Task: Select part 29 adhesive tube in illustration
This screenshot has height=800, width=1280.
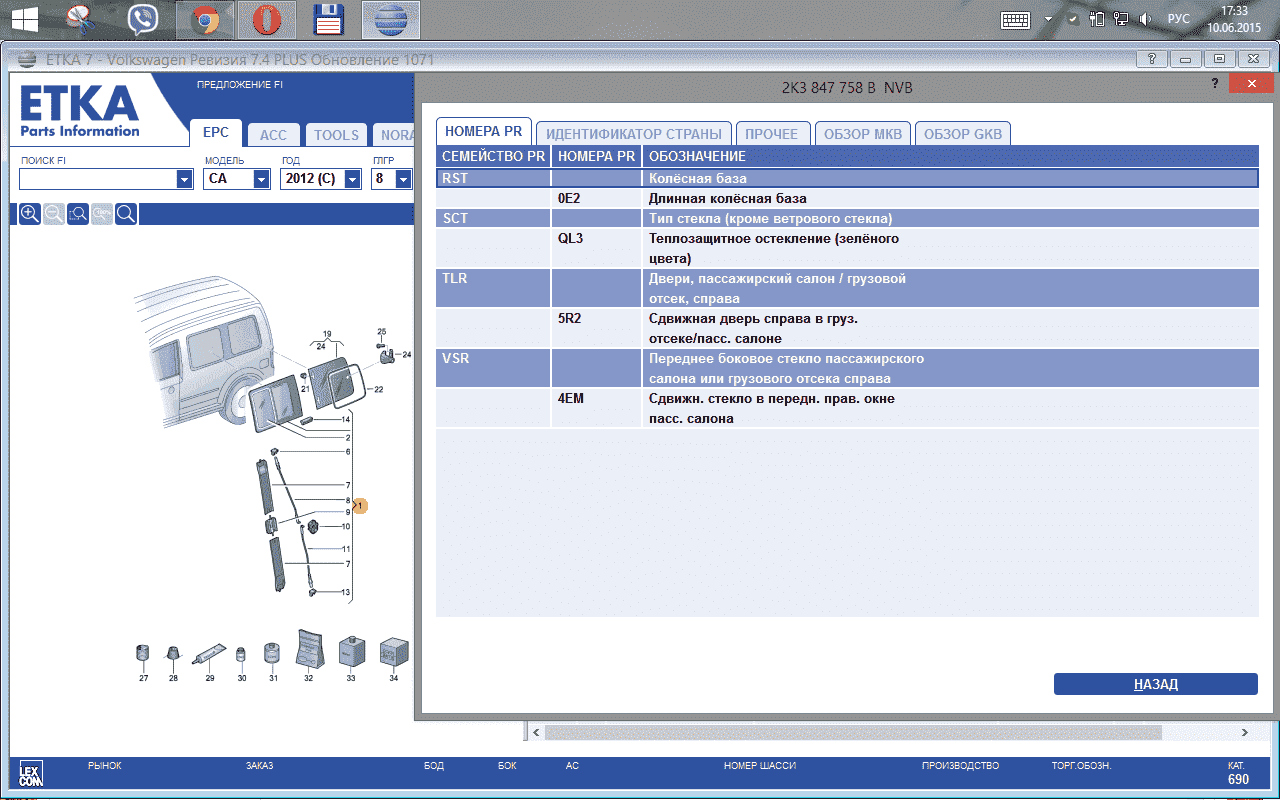Action: [x=210, y=656]
